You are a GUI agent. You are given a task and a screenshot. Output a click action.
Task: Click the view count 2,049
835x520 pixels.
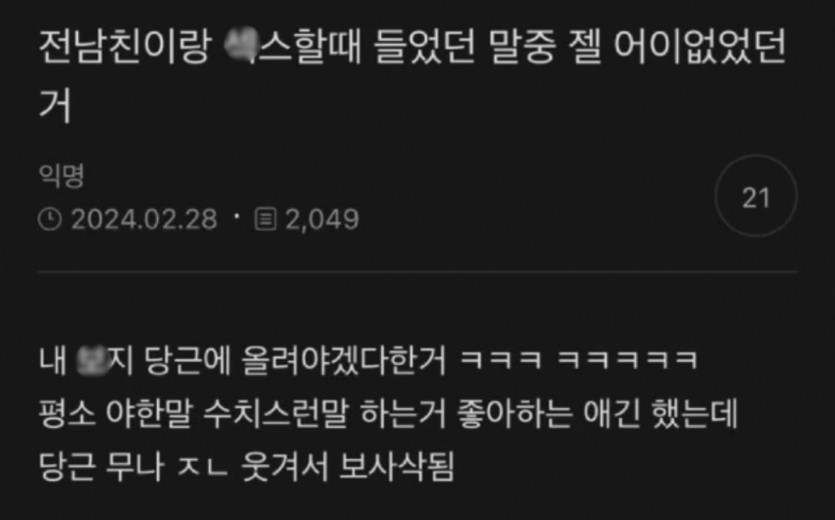click(322, 220)
